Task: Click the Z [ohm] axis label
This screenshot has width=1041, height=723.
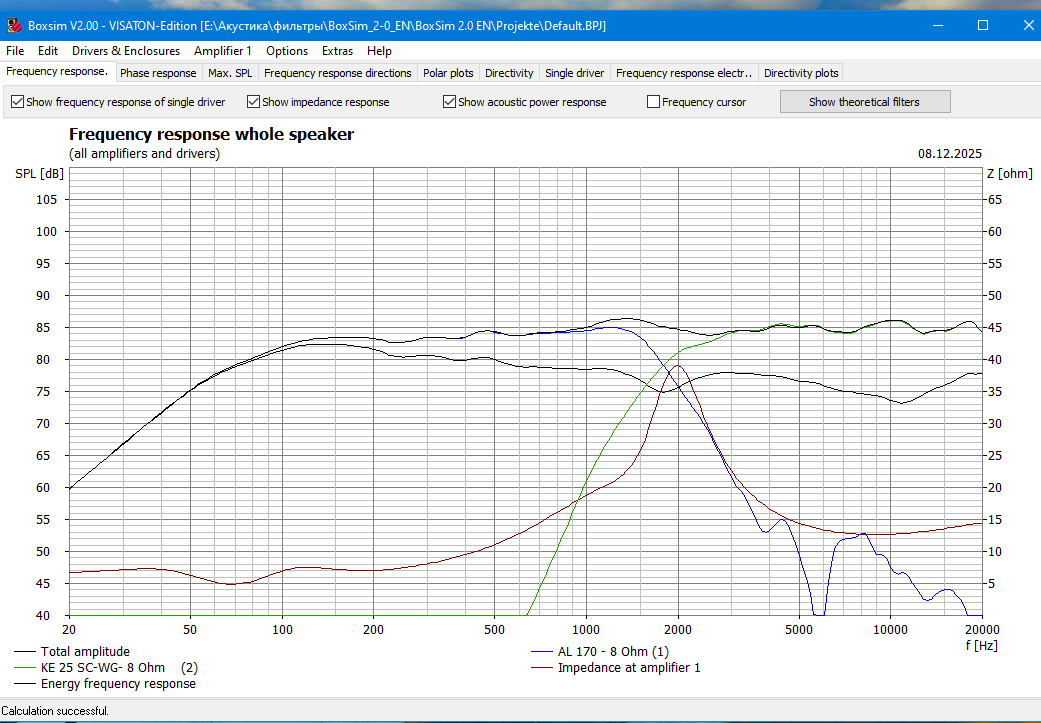Action: coord(1010,174)
